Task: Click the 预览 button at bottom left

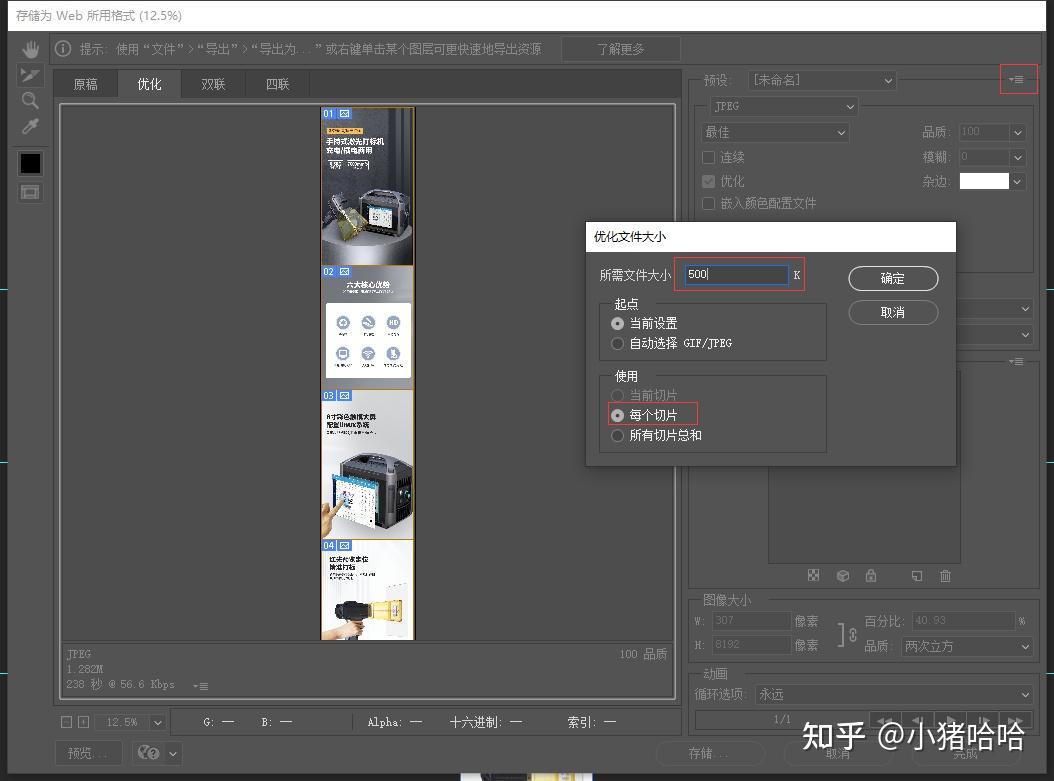Action: point(88,753)
